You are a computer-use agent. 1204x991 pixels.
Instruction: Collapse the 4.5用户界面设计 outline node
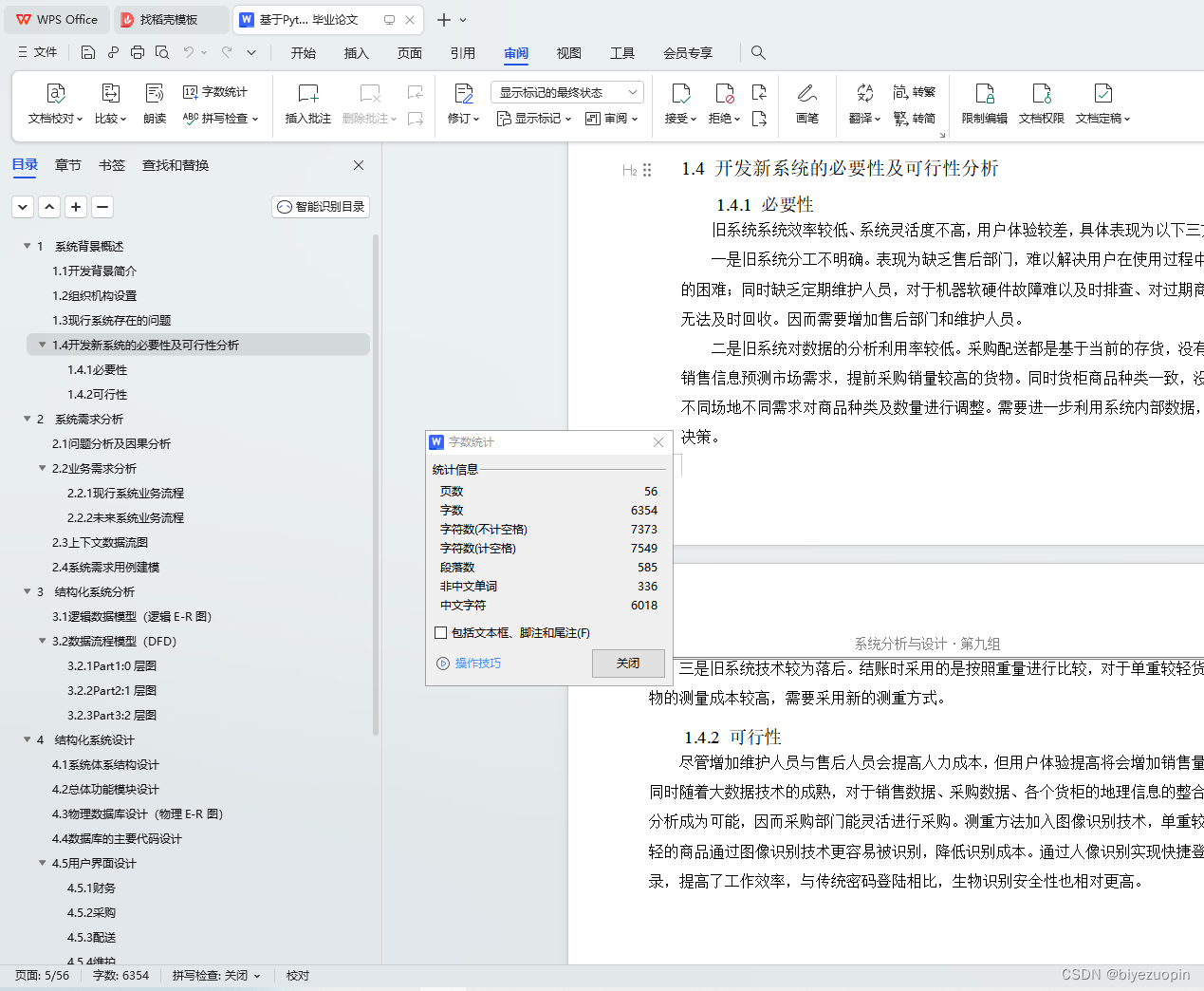[x=42, y=863]
